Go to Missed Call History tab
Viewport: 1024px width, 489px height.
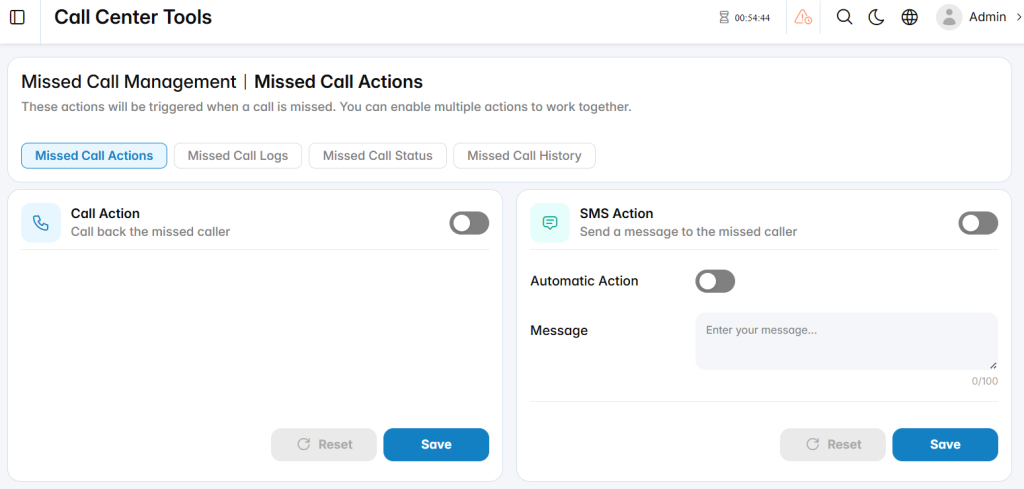(x=524, y=156)
